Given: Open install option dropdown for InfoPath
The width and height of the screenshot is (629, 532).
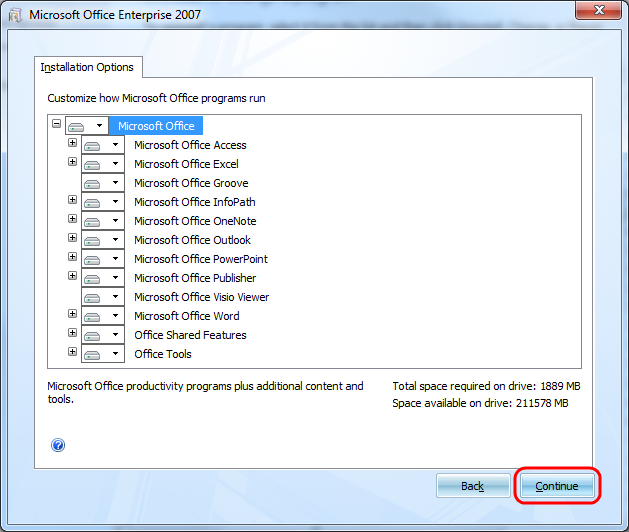Looking at the screenshot, I should click(103, 202).
